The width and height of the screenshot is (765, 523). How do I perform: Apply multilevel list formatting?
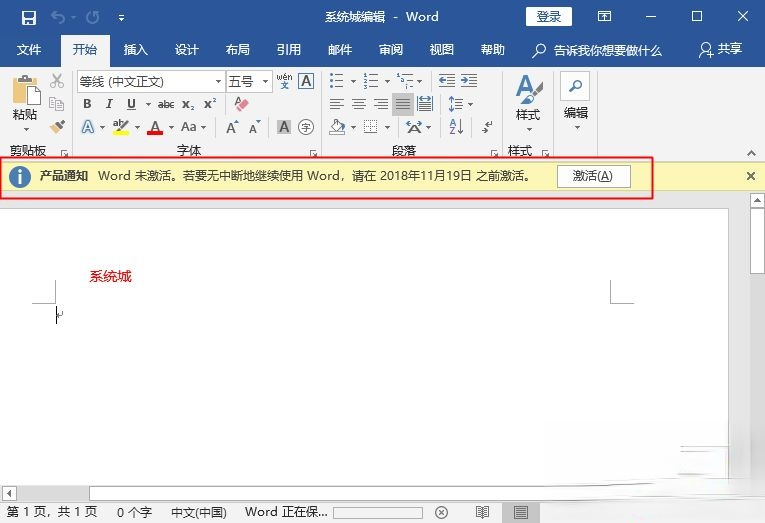[405, 80]
